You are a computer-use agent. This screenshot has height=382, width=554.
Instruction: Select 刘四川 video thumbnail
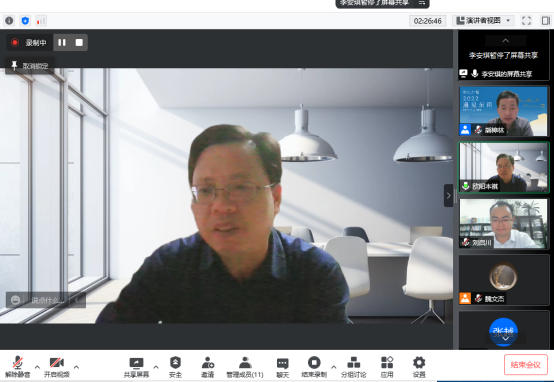click(503, 223)
